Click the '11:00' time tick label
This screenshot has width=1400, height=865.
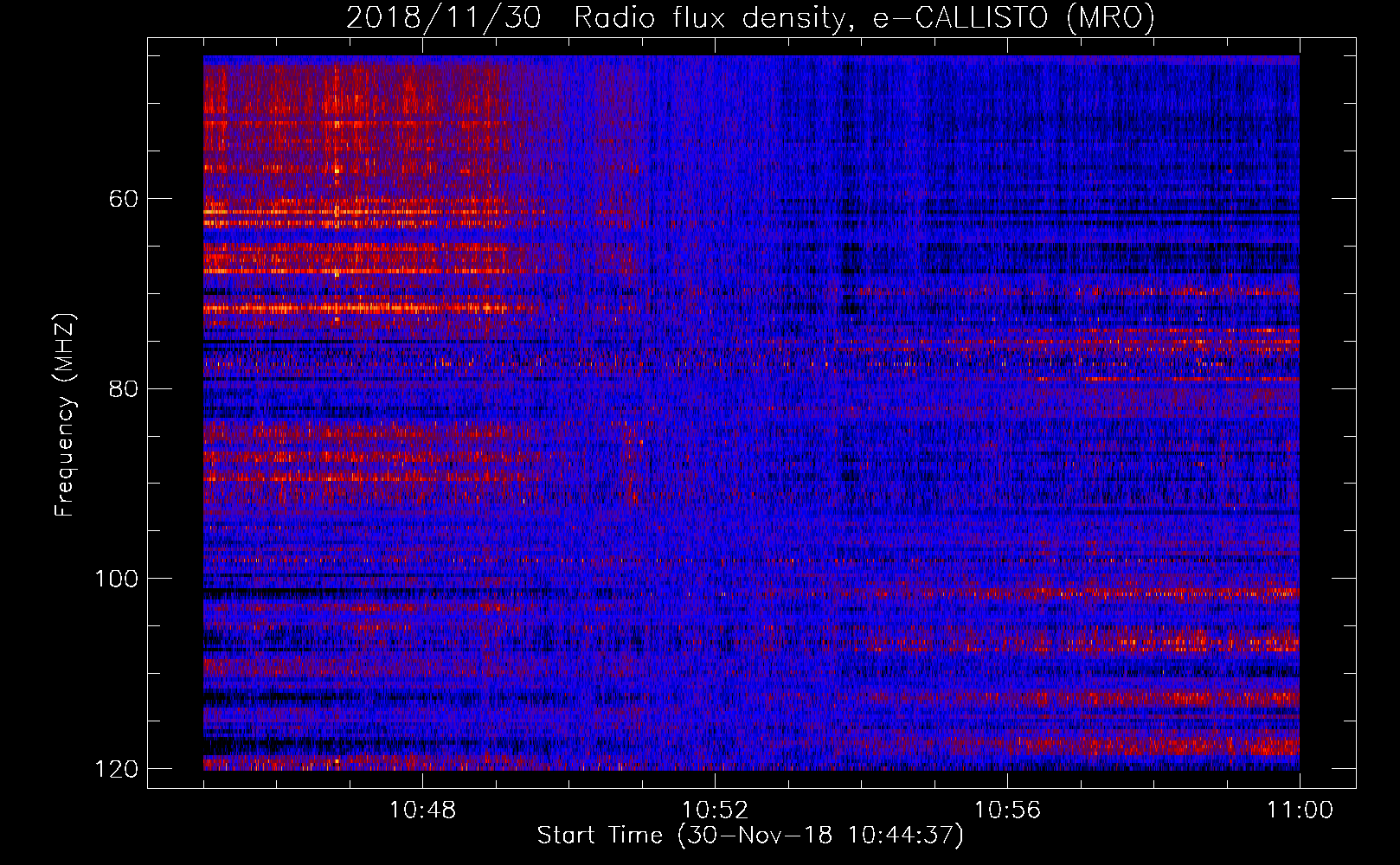click(x=1300, y=811)
